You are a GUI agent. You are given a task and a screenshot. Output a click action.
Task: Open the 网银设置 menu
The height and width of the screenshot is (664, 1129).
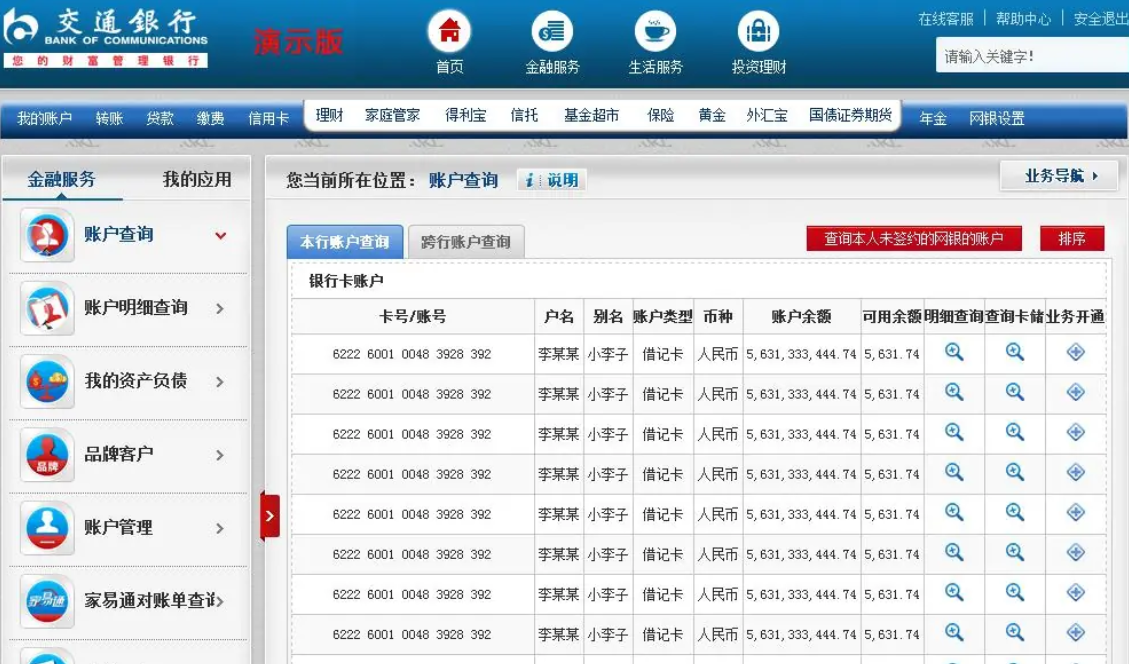pos(997,118)
